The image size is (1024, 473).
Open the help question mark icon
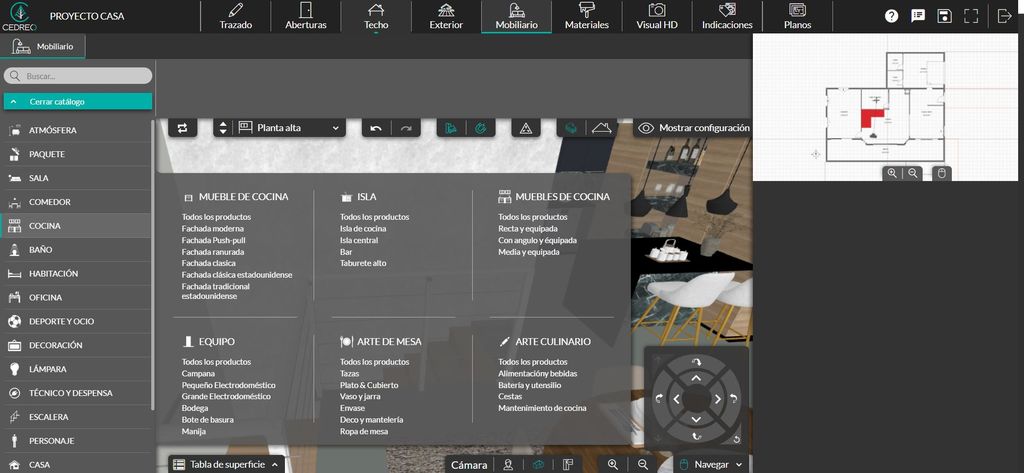tap(891, 16)
